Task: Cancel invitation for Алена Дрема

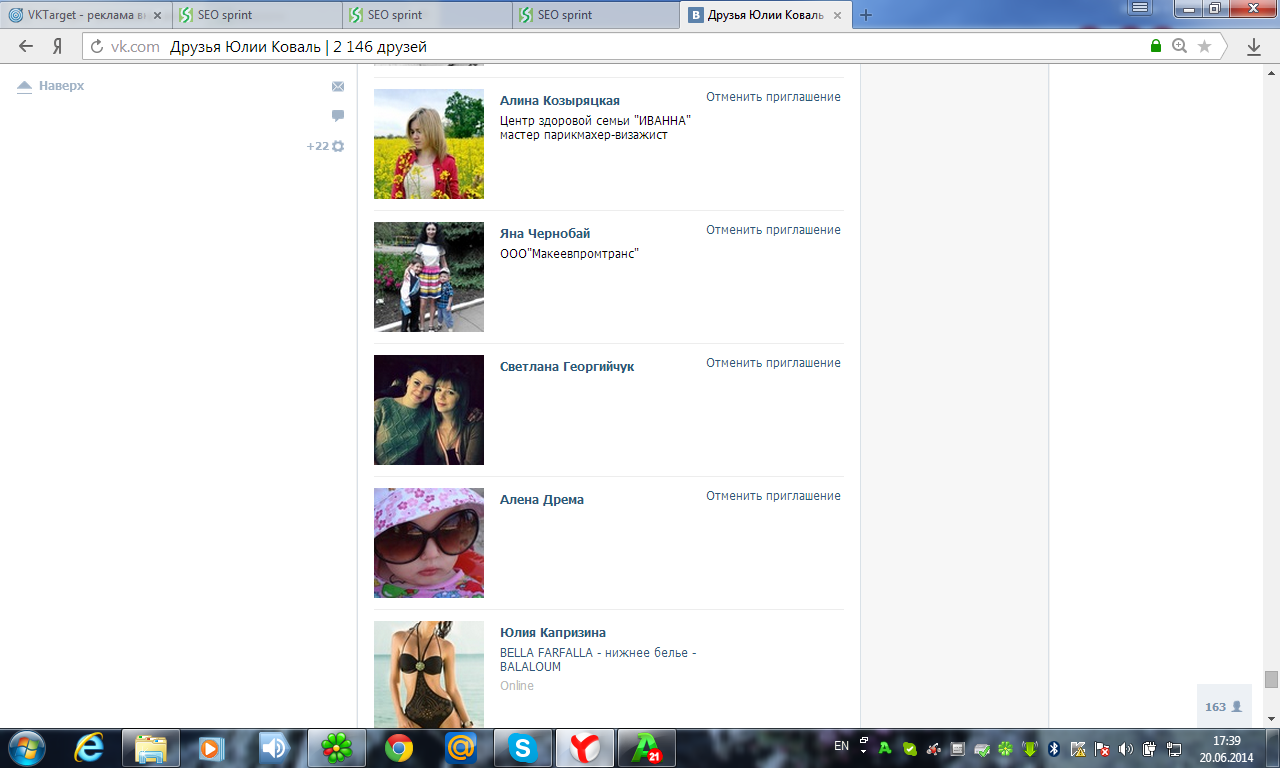Action: [x=773, y=496]
